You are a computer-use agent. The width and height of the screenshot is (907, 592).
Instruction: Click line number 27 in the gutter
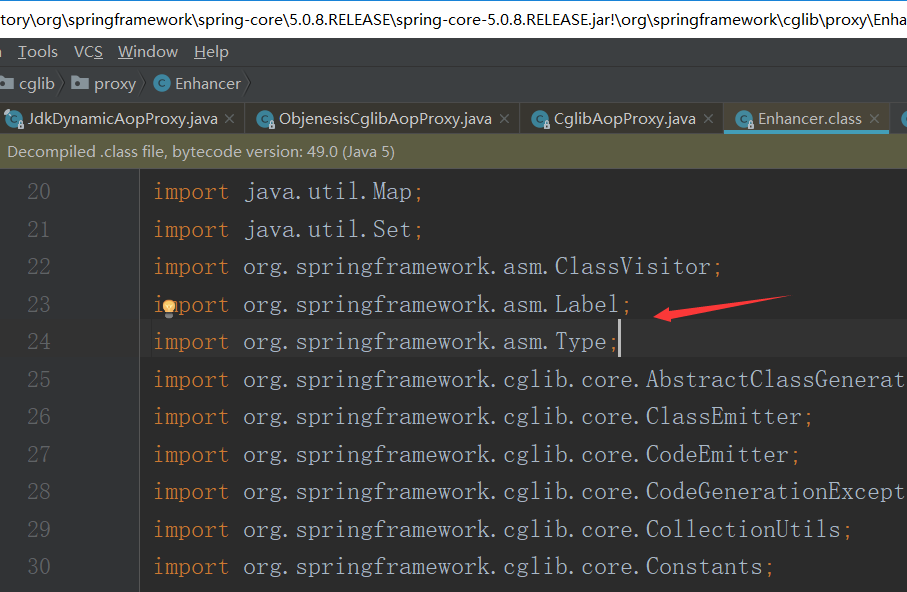39,455
